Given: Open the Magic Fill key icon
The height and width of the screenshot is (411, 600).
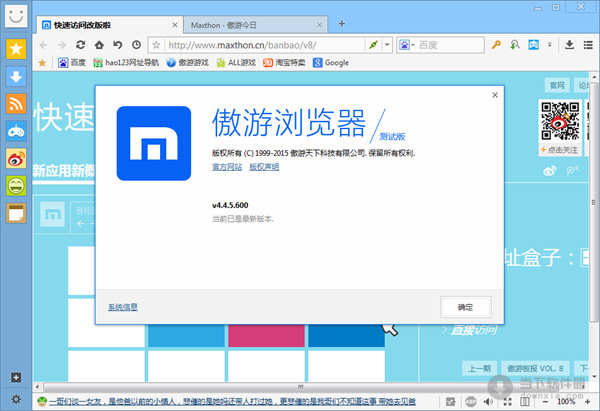Looking at the screenshot, I should (x=496, y=45).
